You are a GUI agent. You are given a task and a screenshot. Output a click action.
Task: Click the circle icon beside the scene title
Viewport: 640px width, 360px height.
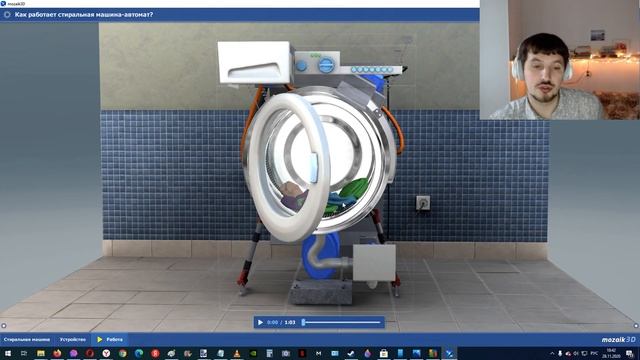pos(7,15)
